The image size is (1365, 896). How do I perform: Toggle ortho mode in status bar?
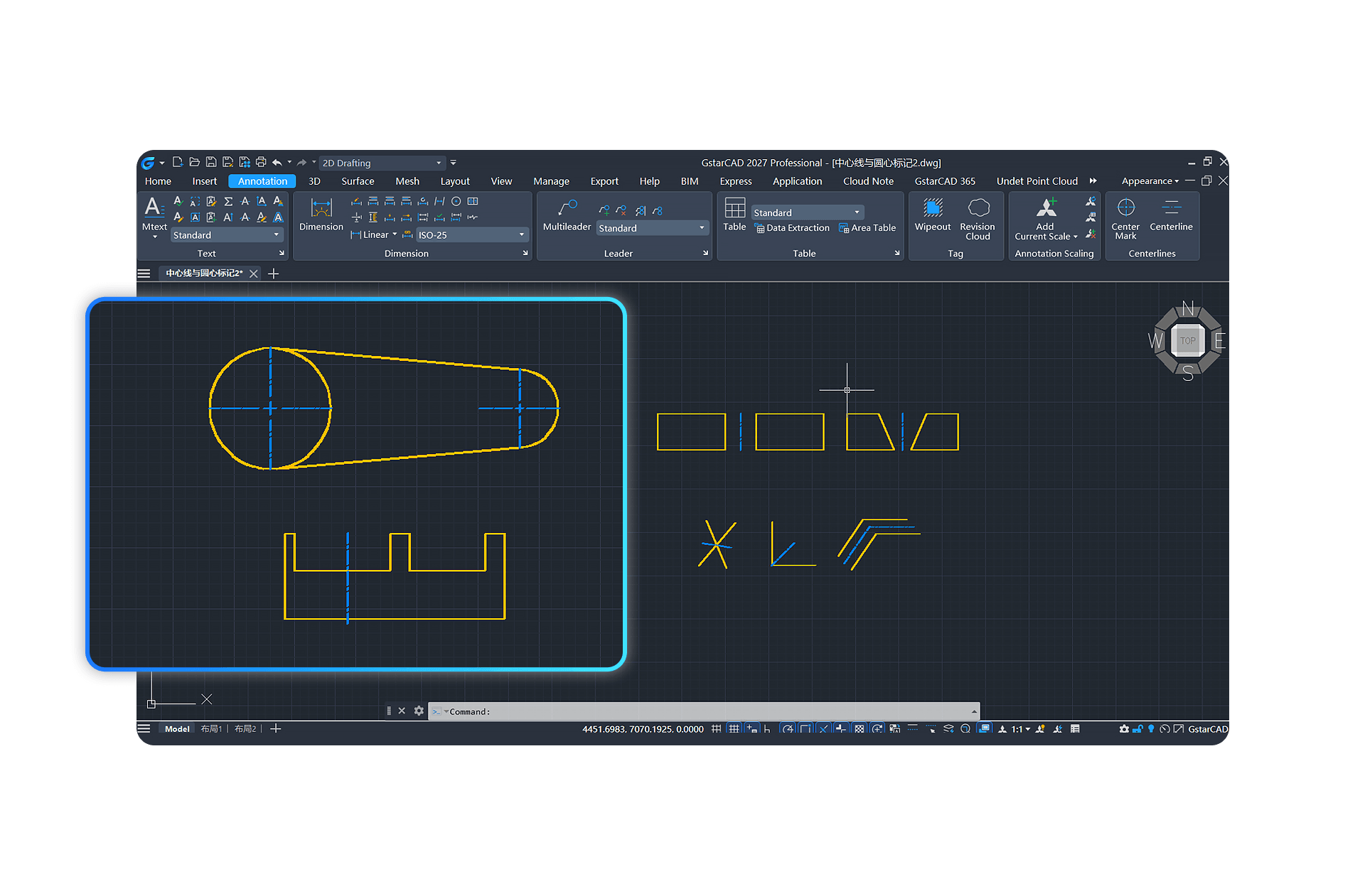(x=767, y=729)
